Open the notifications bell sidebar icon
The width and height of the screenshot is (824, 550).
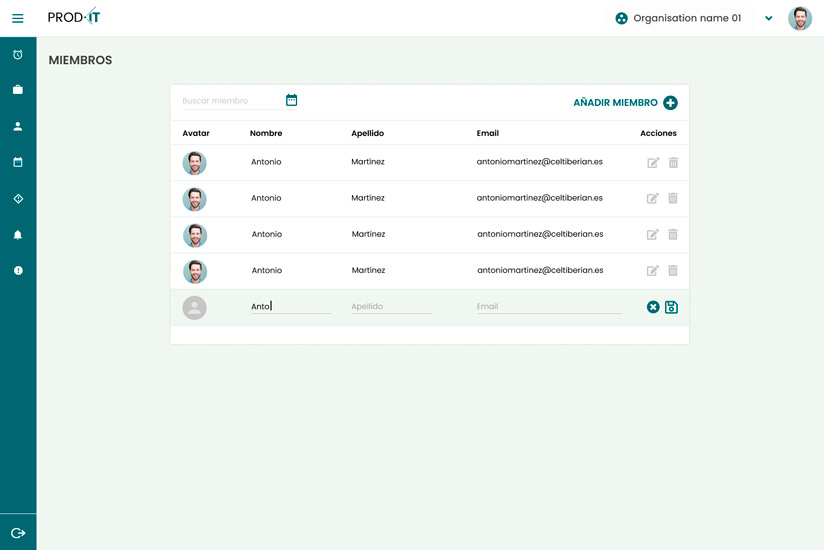point(18,235)
